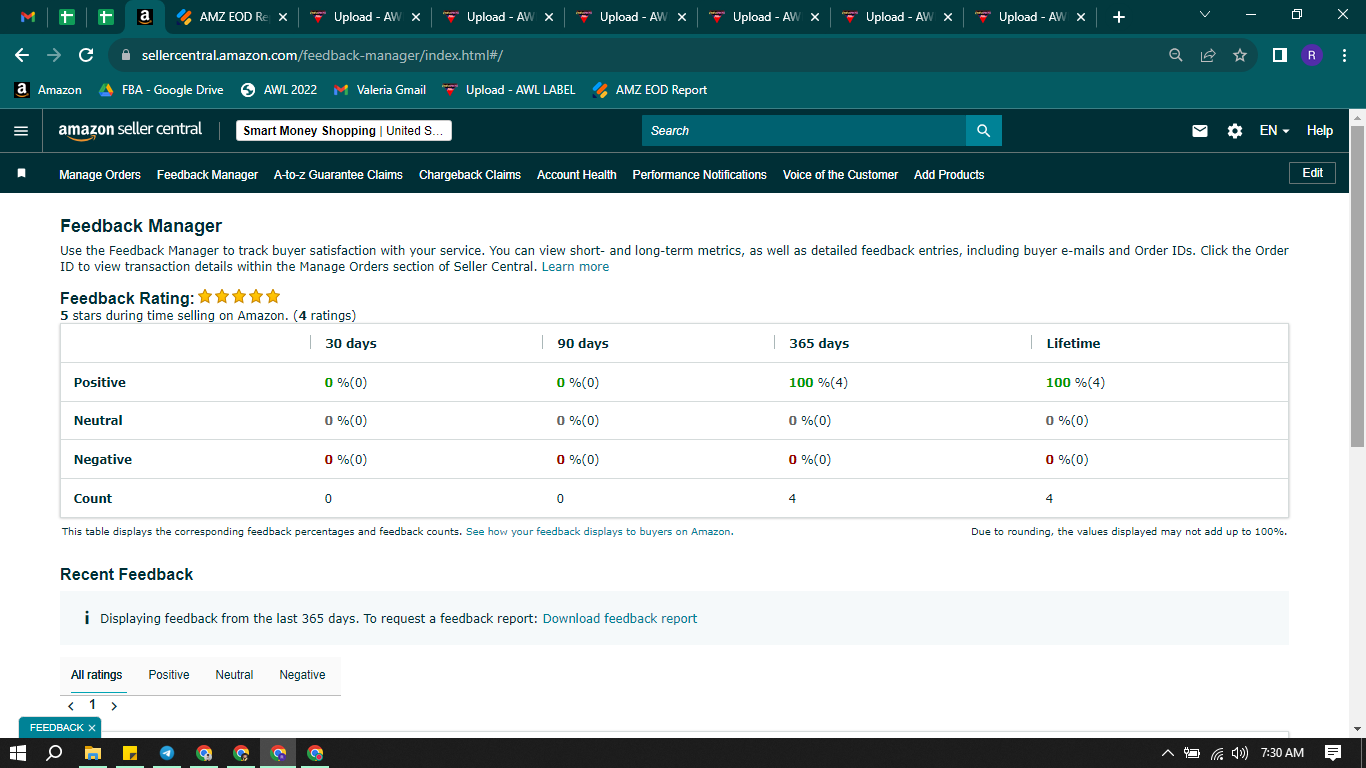Go to Account Health
Screen dimensions: 1366x768
pos(577,175)
